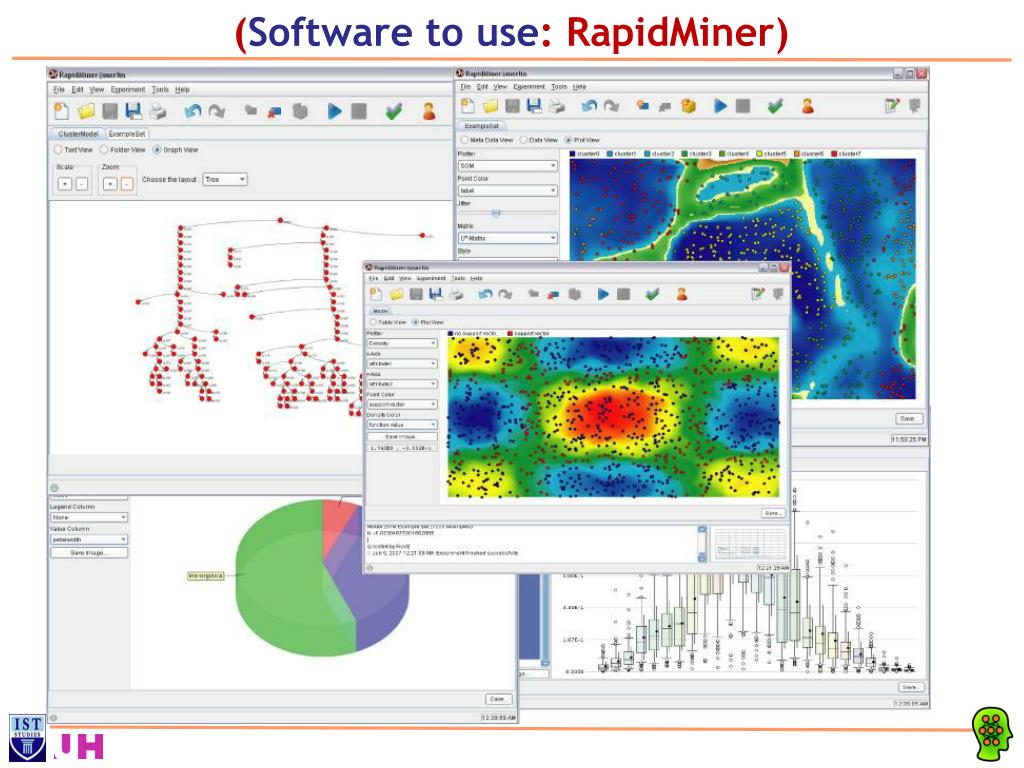Open Plotter Density dropdown in front window
The image size is (1024, 768).
coord(402,344)
